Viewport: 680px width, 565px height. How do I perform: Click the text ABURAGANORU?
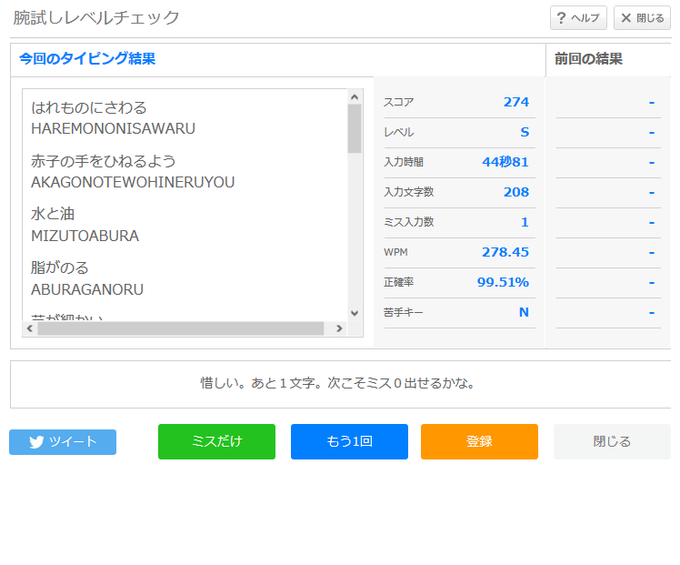pyautogui.click(x=87, y=290)
